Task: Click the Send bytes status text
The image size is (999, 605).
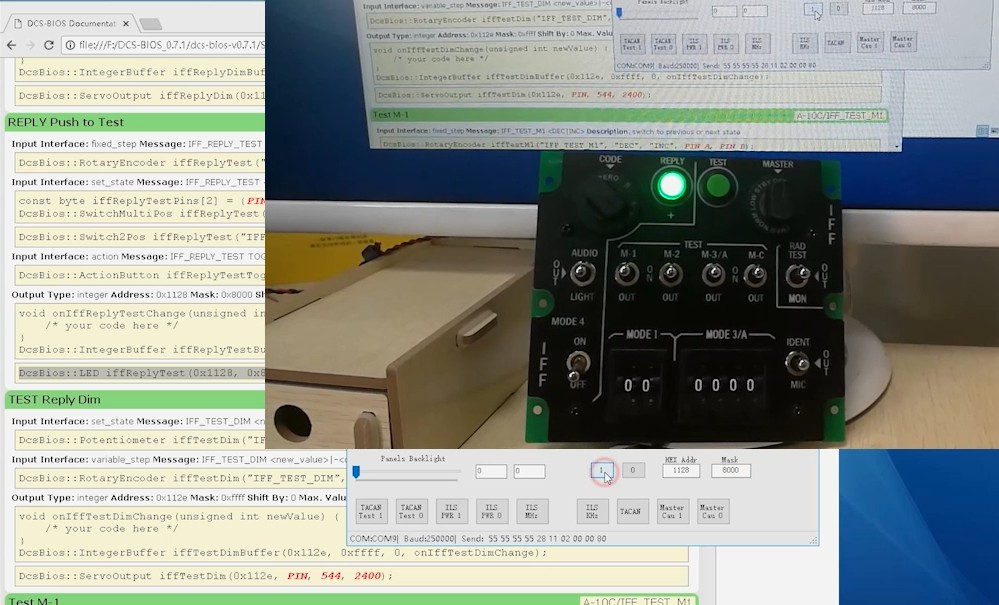Action: pos(534,539)
